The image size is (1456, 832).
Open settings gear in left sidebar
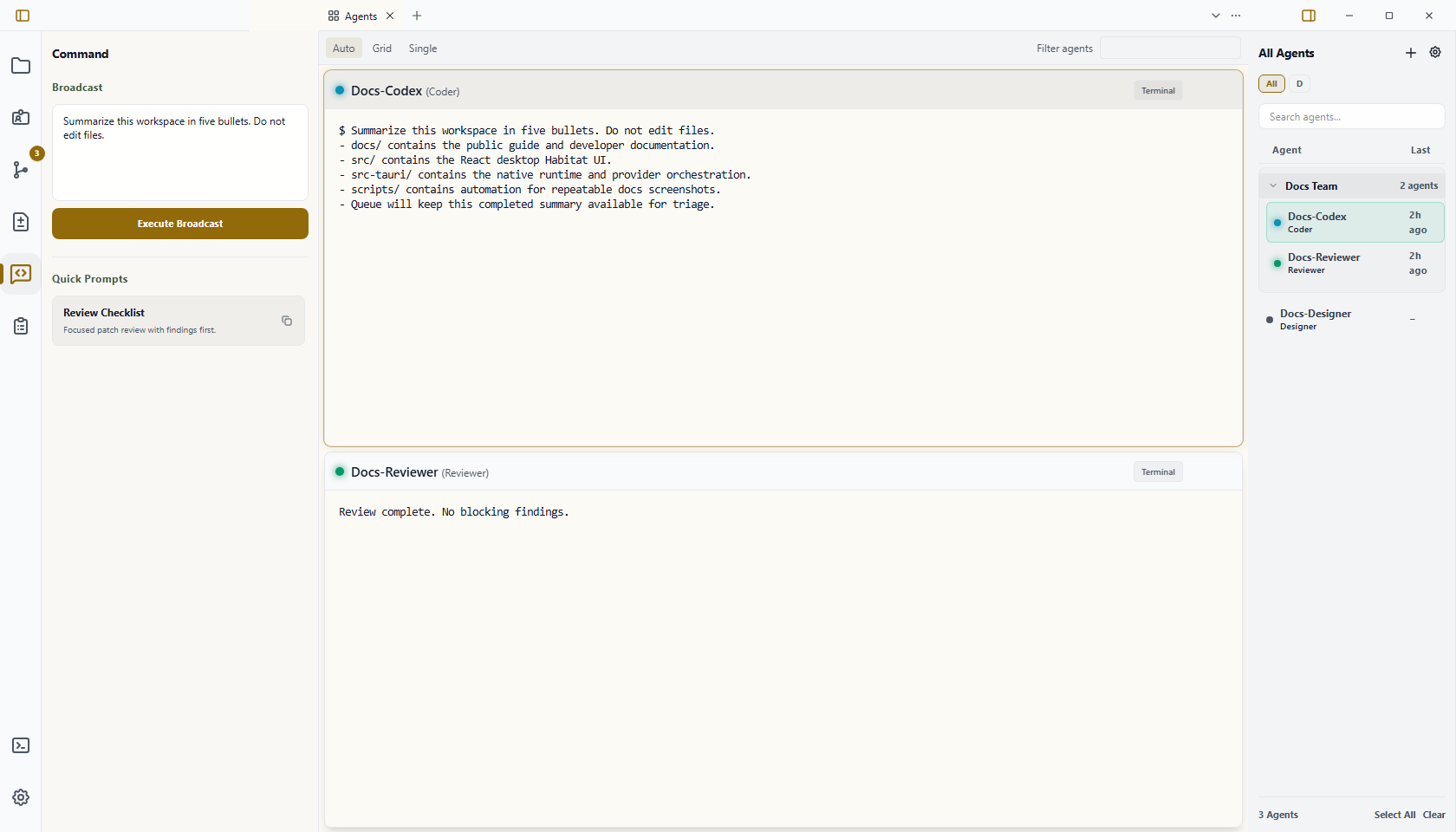coord(21,797)
